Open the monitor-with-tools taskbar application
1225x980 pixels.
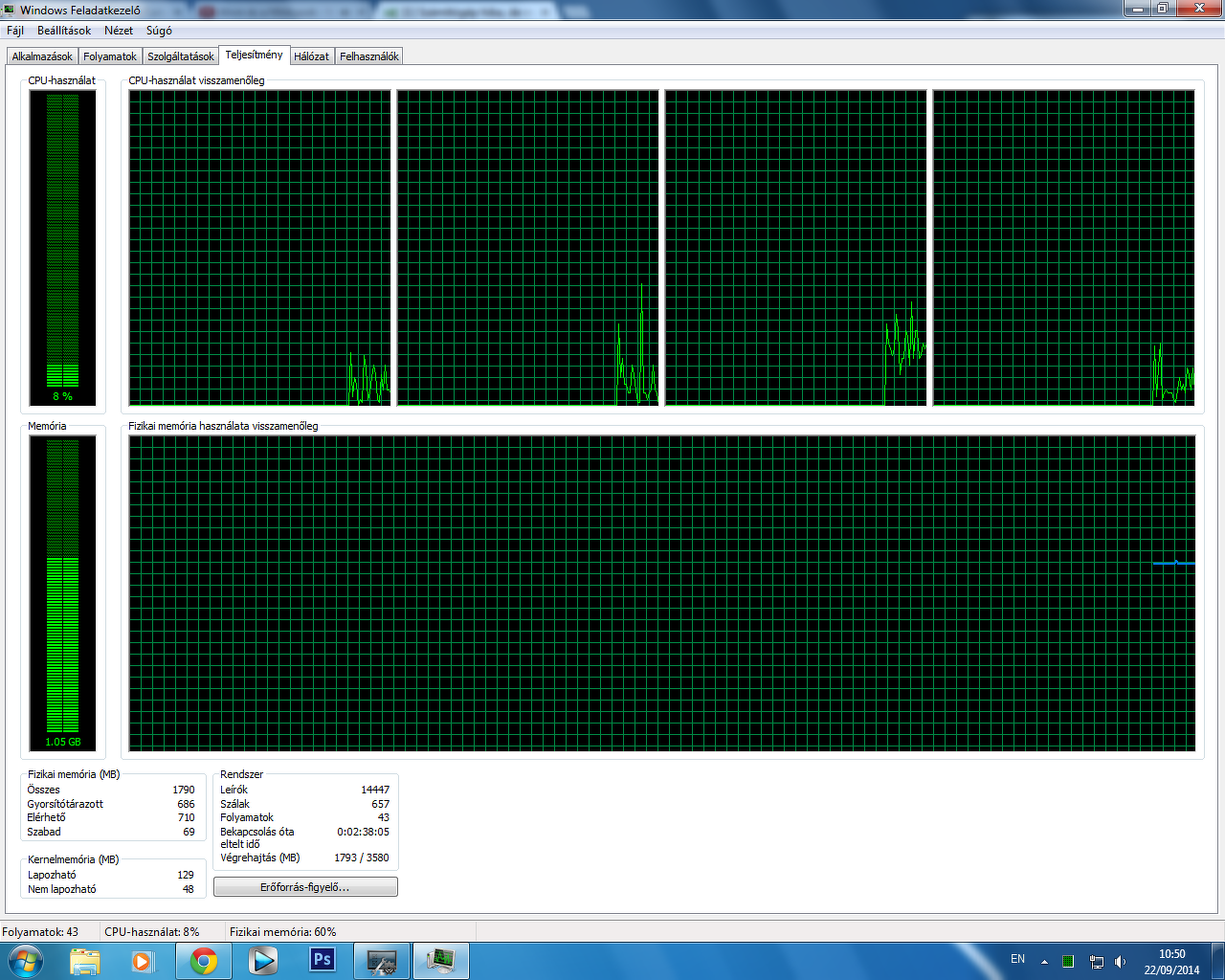tap(382, 961)
